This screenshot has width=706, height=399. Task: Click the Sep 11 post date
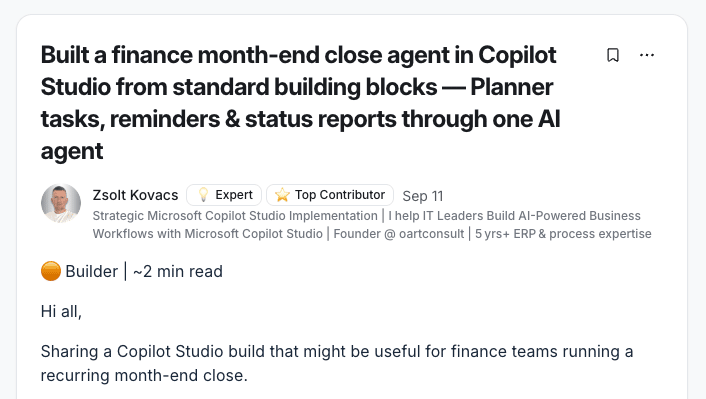coord(423,196)
